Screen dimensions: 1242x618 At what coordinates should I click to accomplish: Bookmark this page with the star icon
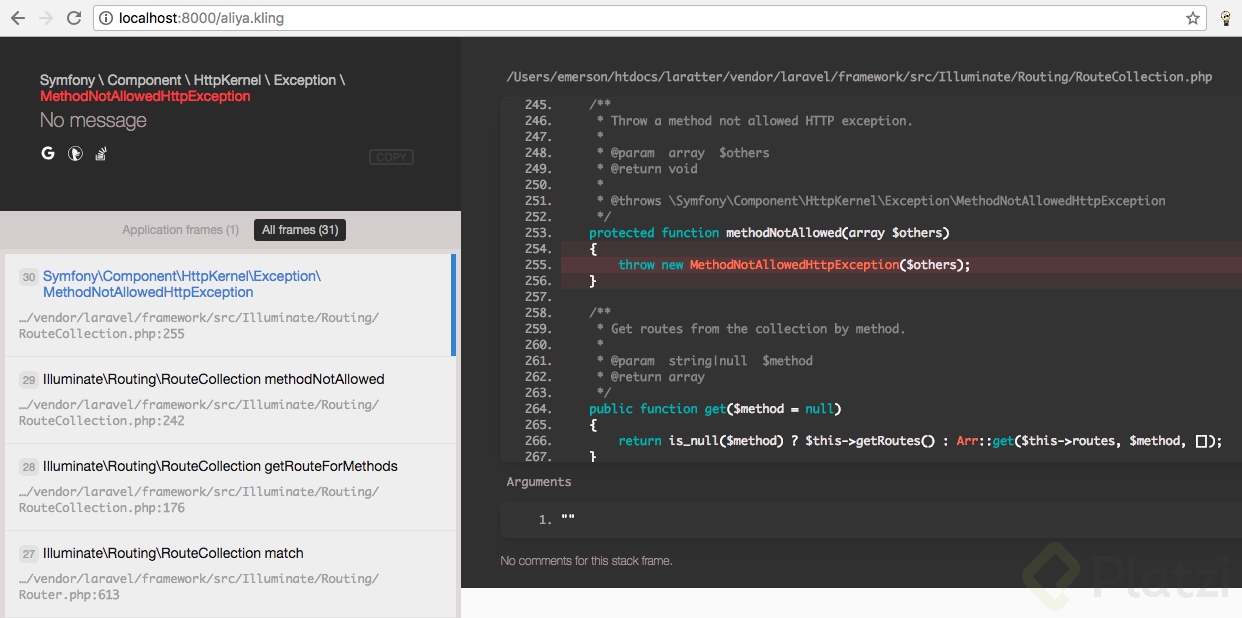click(x=1193, y=18)
